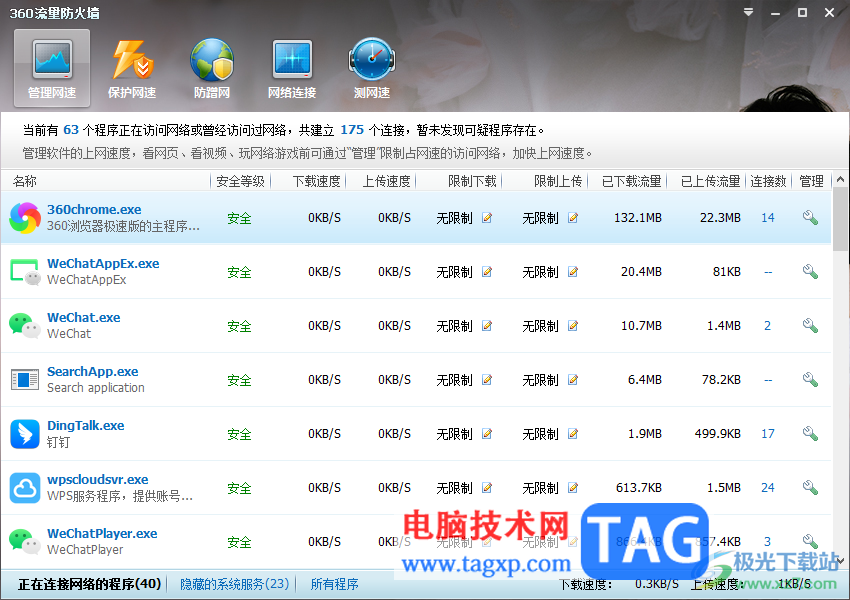
Task: Edit upload limit for WeChat.exe
Action: click(x=572, y=326)
